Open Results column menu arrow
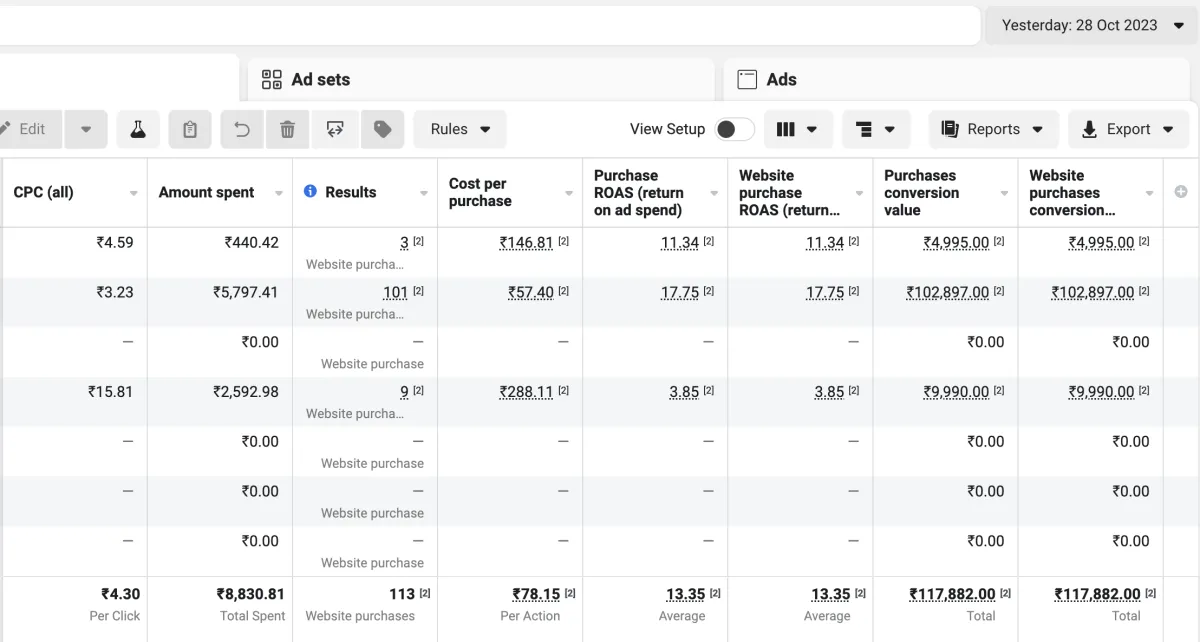This screenshot has width=1200, height=642. pyautogui.click(x=424, y=193)
